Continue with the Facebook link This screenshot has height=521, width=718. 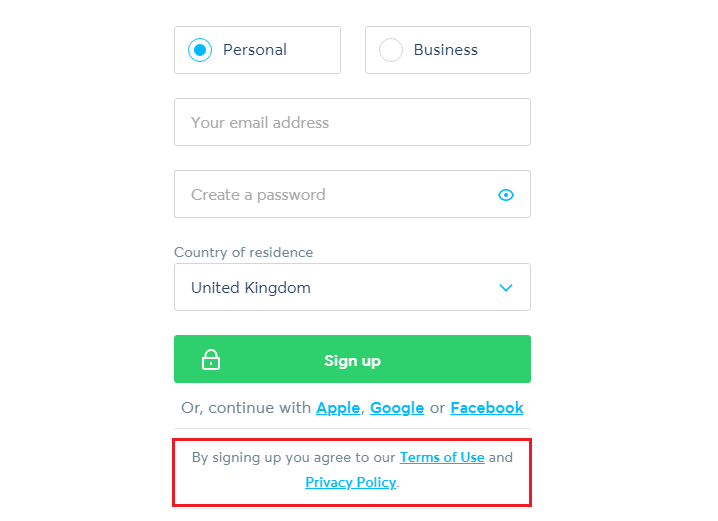(487, 408)
